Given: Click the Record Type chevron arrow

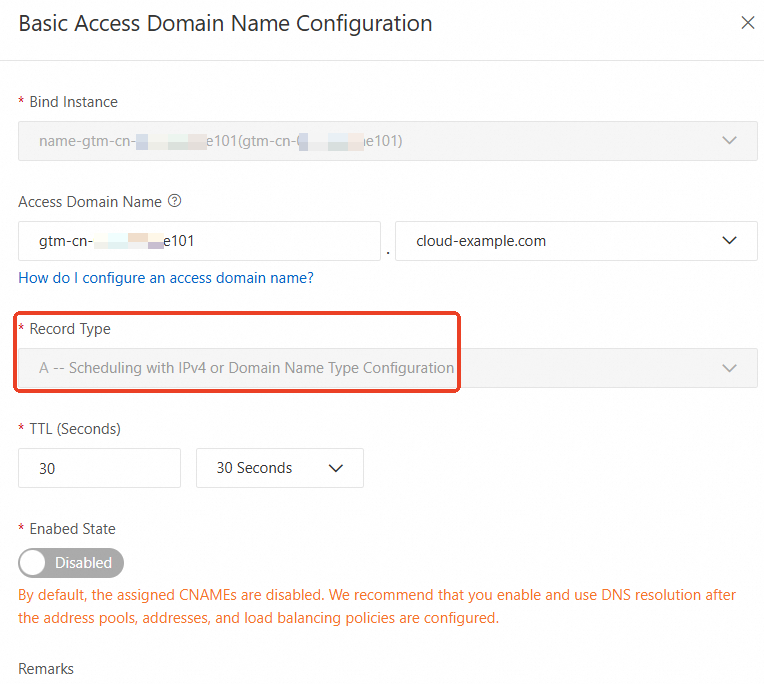Looking at the screenshot, I should pos(729,368).
